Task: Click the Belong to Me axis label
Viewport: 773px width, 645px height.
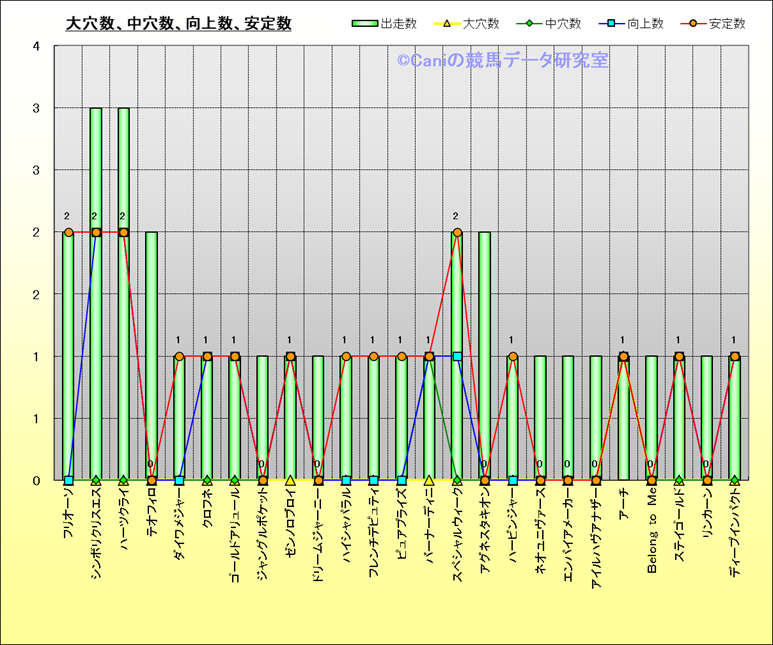Action: 651,532
